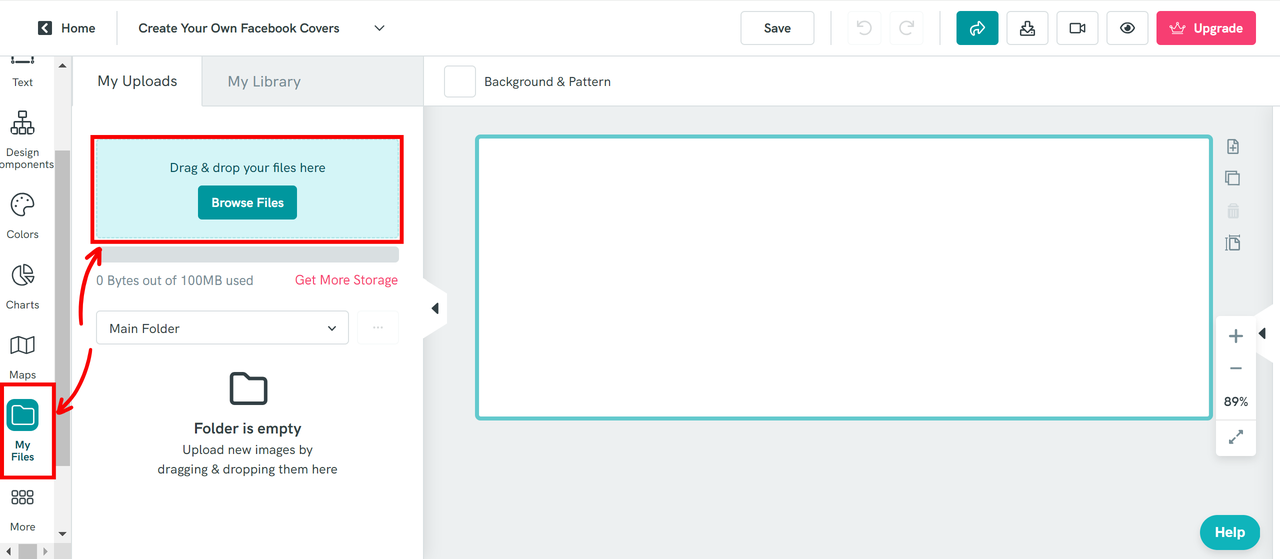Preview design with the eye icon

click(x=1127, y=28)
